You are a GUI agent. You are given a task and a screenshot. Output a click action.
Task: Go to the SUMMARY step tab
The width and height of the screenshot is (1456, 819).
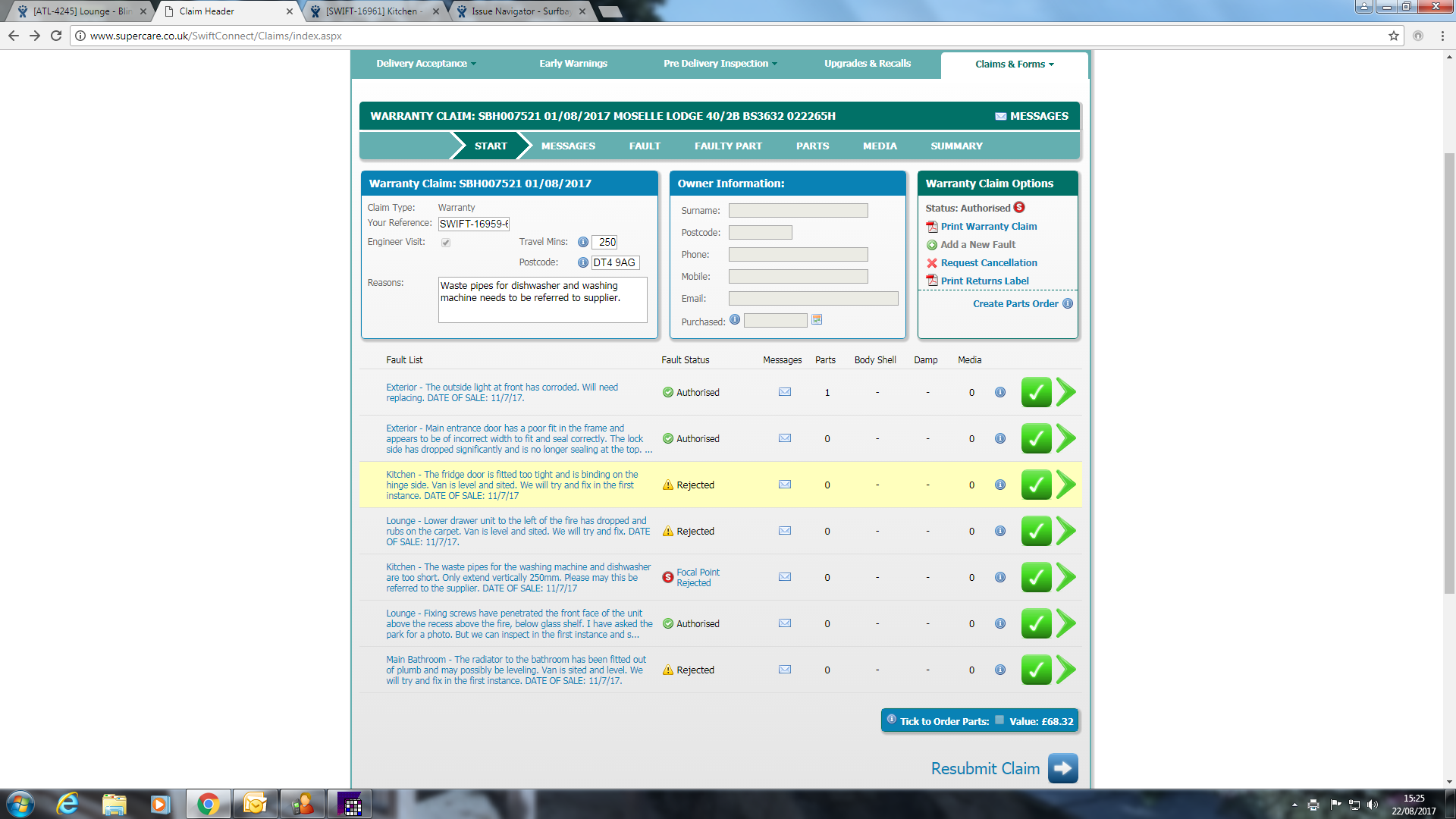point(956,146)
